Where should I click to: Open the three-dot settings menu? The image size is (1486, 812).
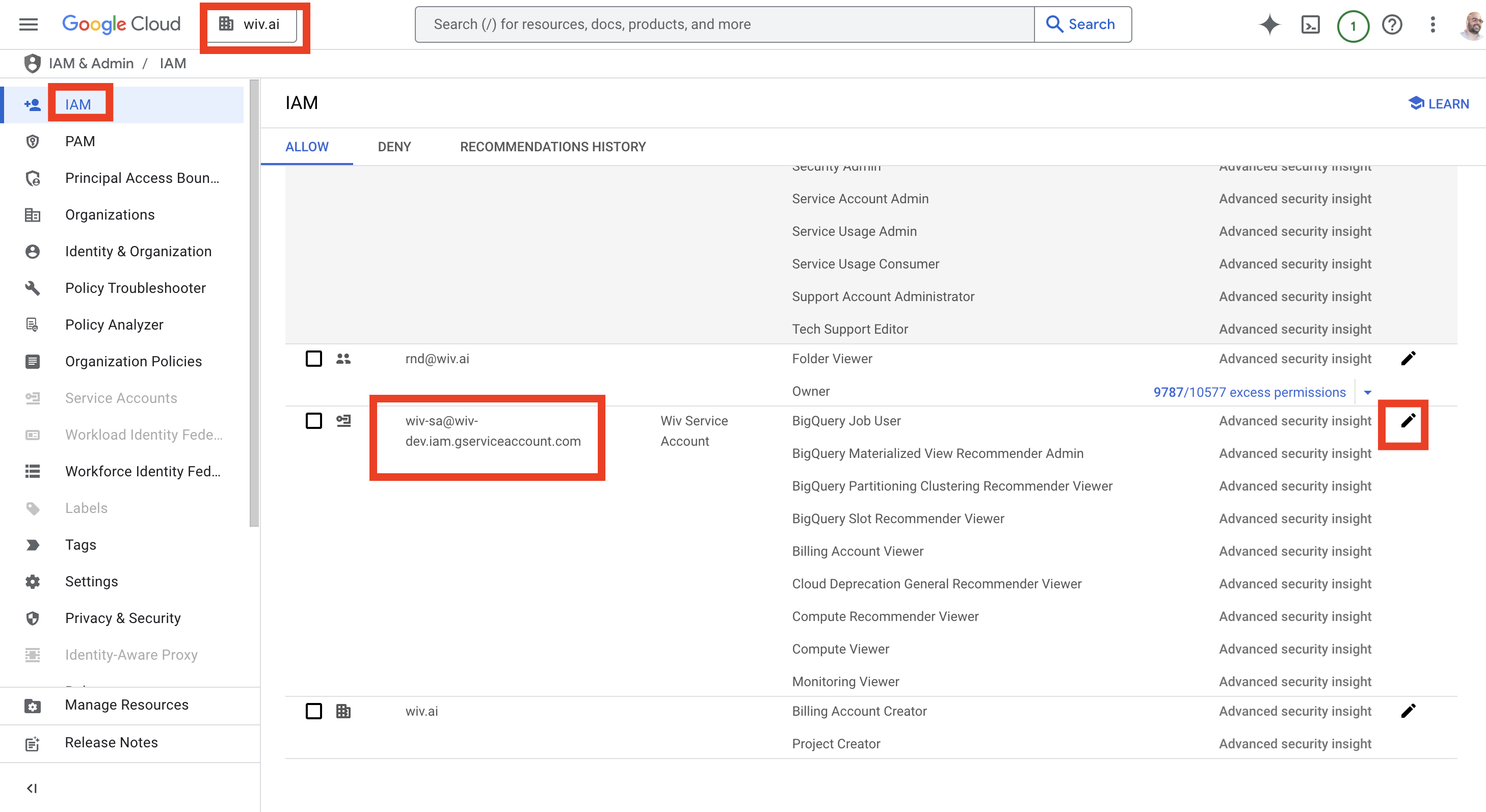tap(1432, 24)
